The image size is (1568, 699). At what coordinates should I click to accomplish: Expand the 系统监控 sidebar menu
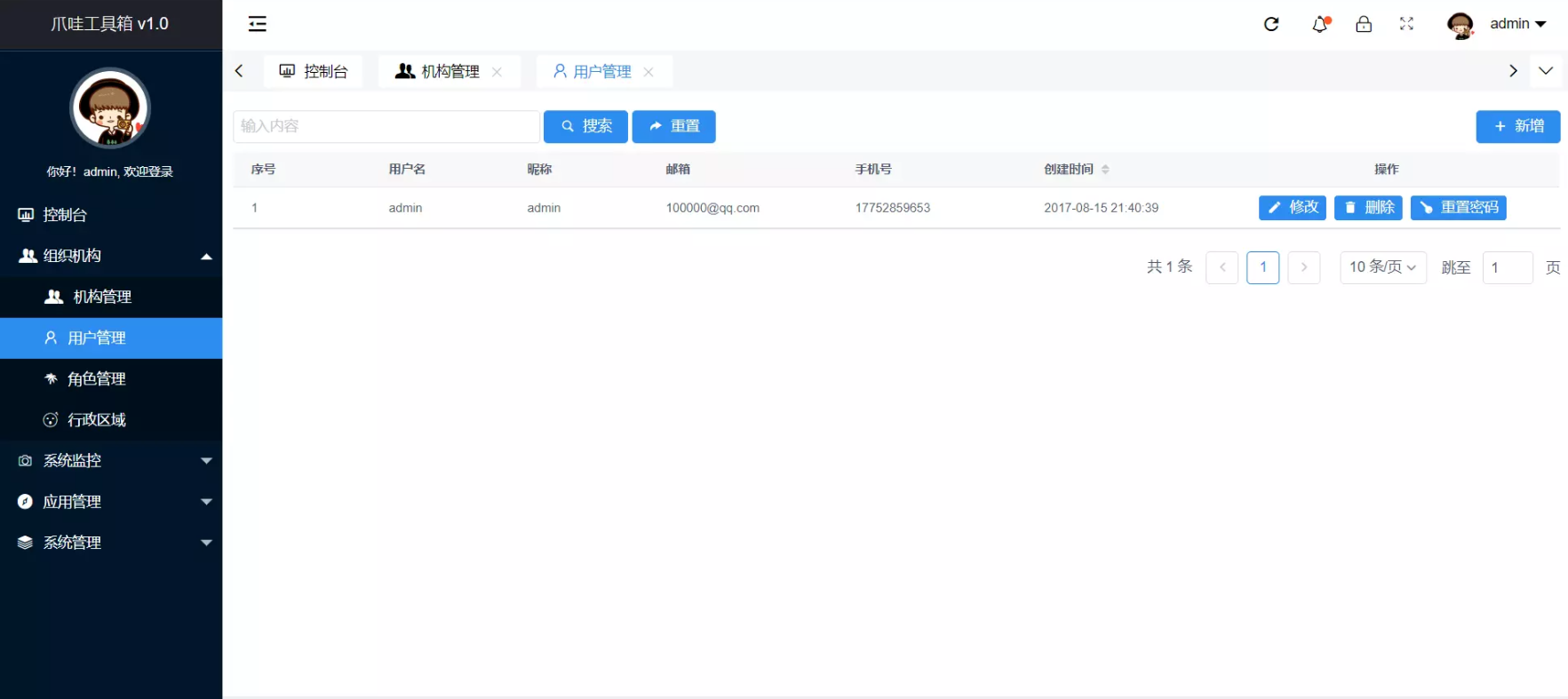coord(111,461)
